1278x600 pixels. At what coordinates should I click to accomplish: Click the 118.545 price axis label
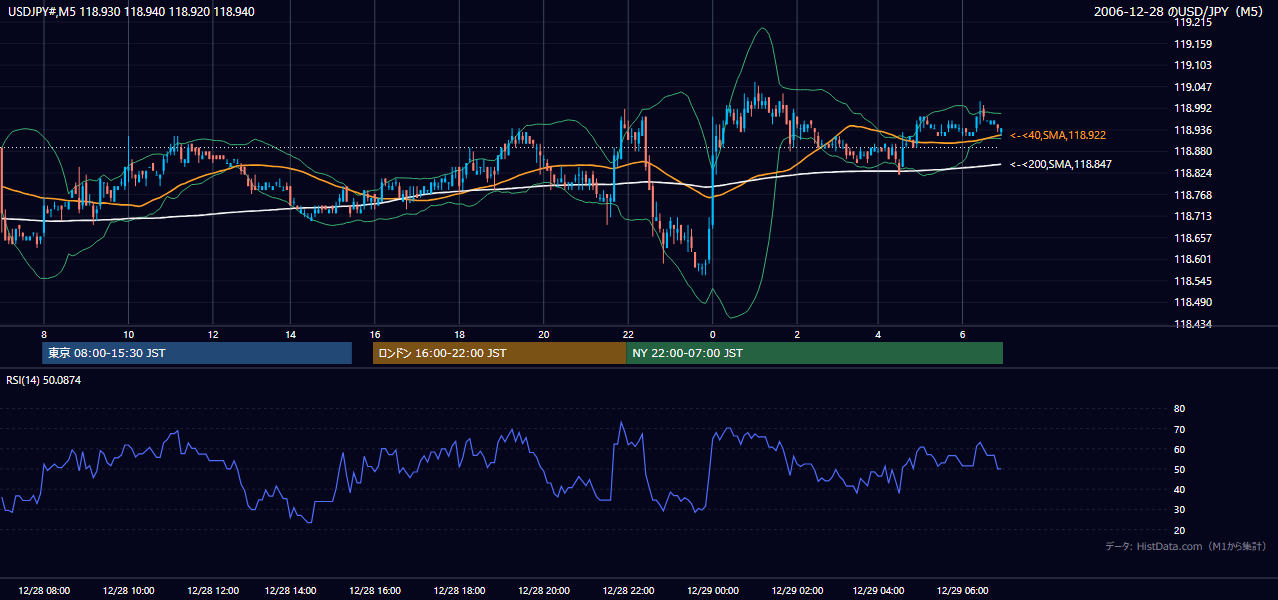(x=1192, y=281)
